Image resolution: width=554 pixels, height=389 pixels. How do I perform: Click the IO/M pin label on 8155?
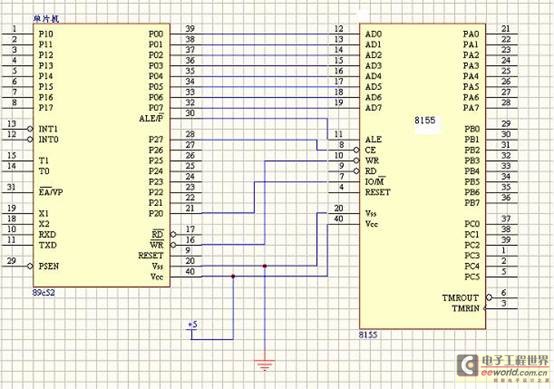click(375, 182)
